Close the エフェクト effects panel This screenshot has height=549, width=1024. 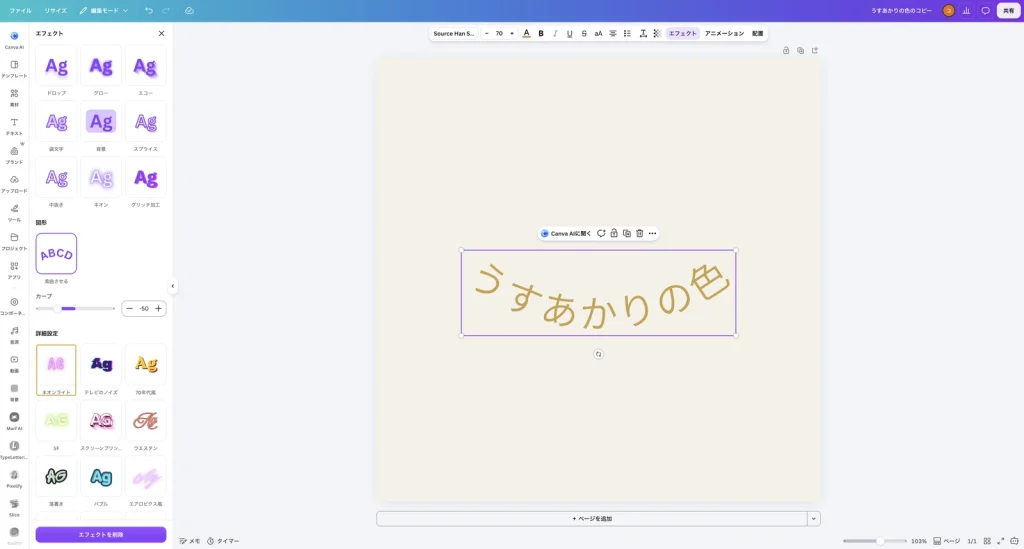pyautogui.click(x=161, y=33)
